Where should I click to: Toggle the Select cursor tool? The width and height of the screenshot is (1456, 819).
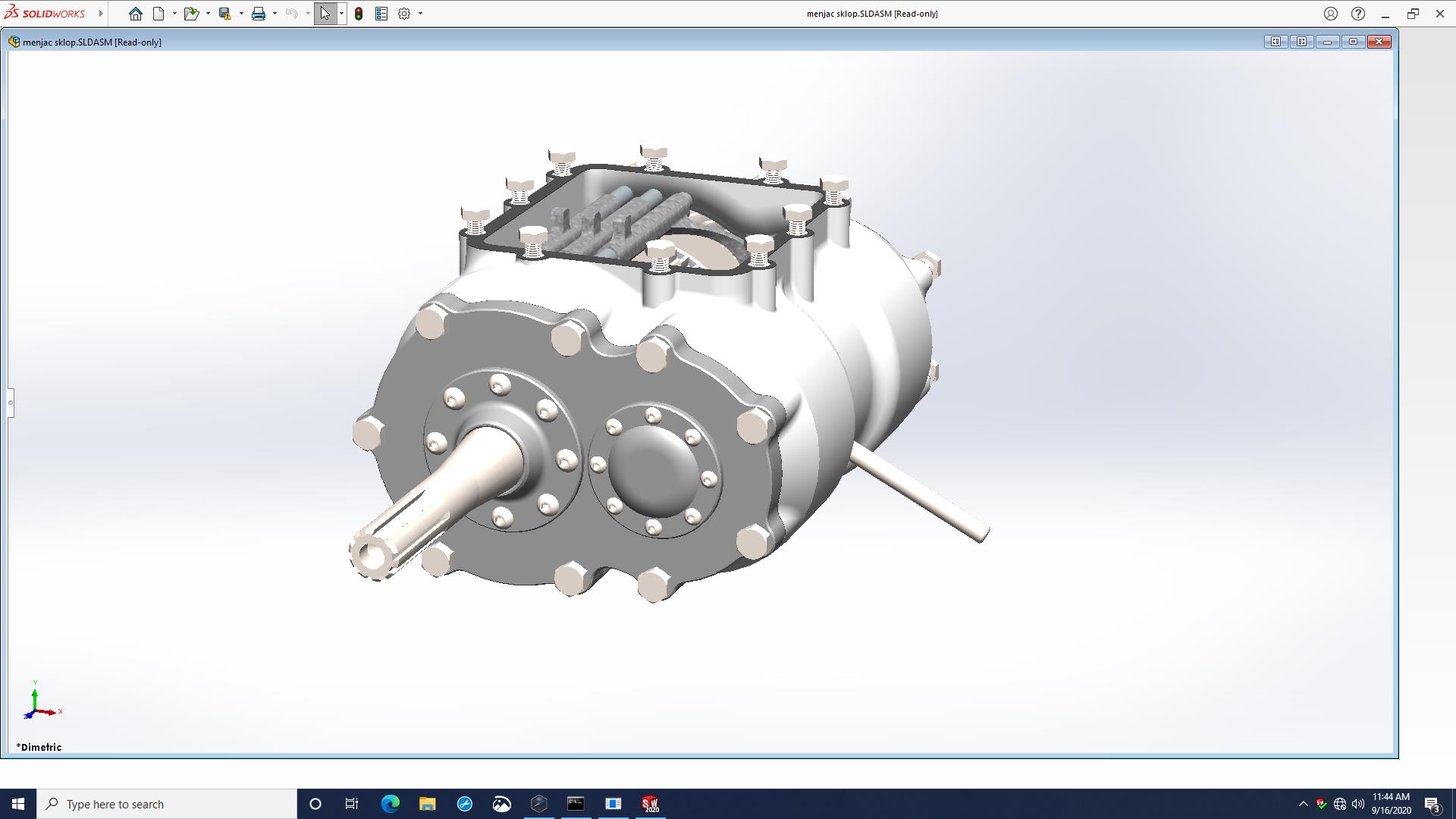[x=325, y=14]
